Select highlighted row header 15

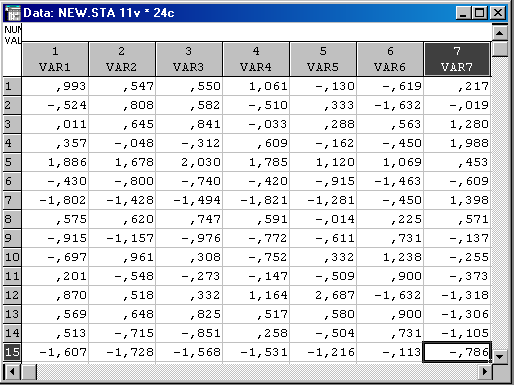[x=12, y=352]
